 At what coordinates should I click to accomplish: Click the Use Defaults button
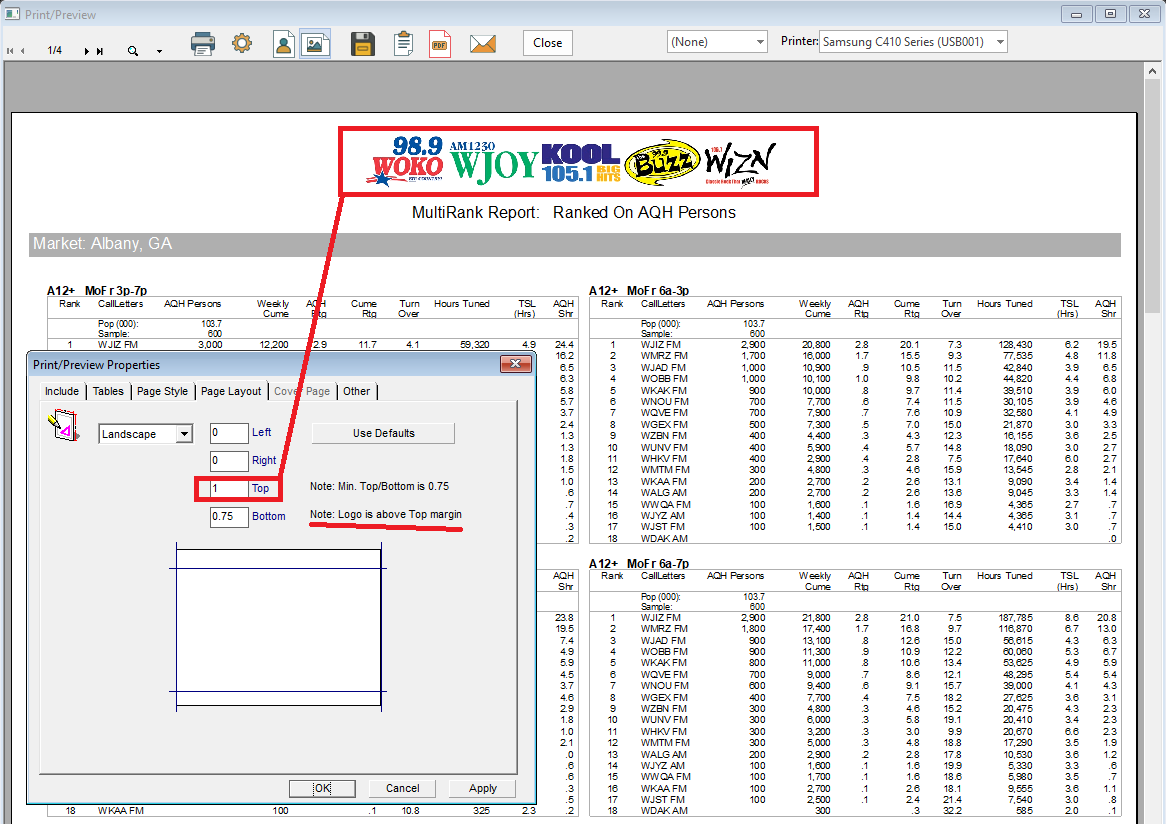[x=383, y=434]
